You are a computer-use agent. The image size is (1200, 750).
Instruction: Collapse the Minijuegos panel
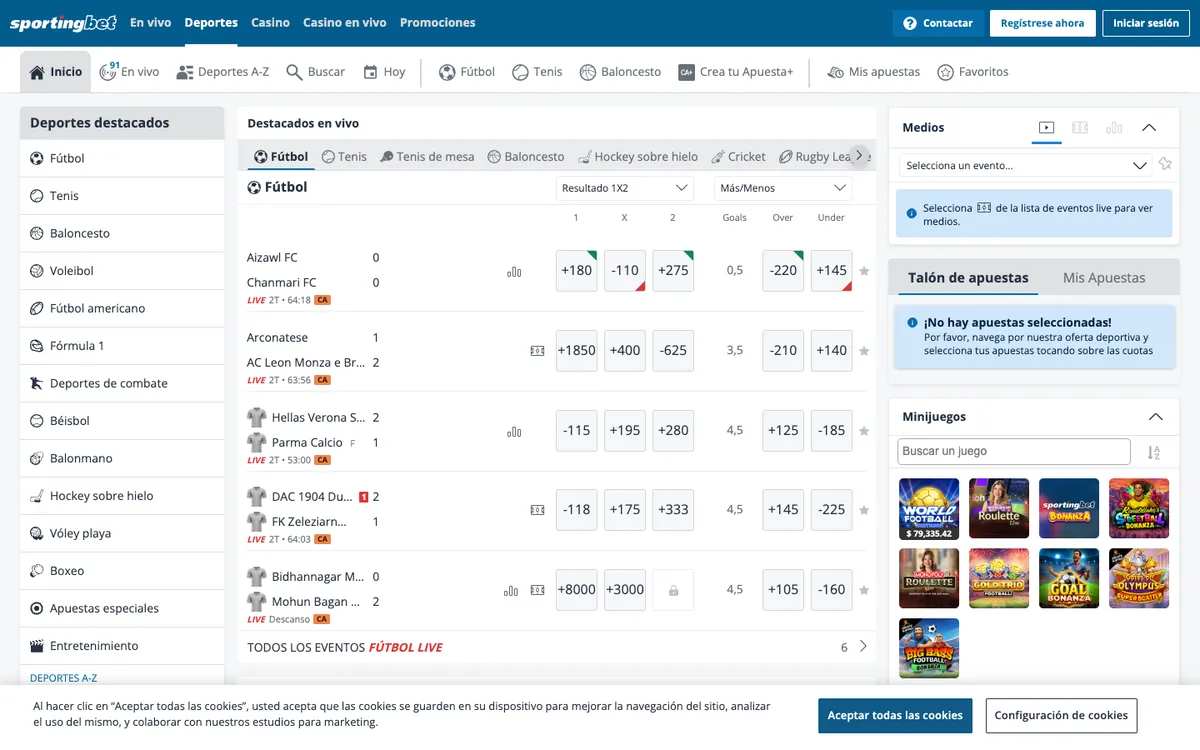tap(1156, 417)
